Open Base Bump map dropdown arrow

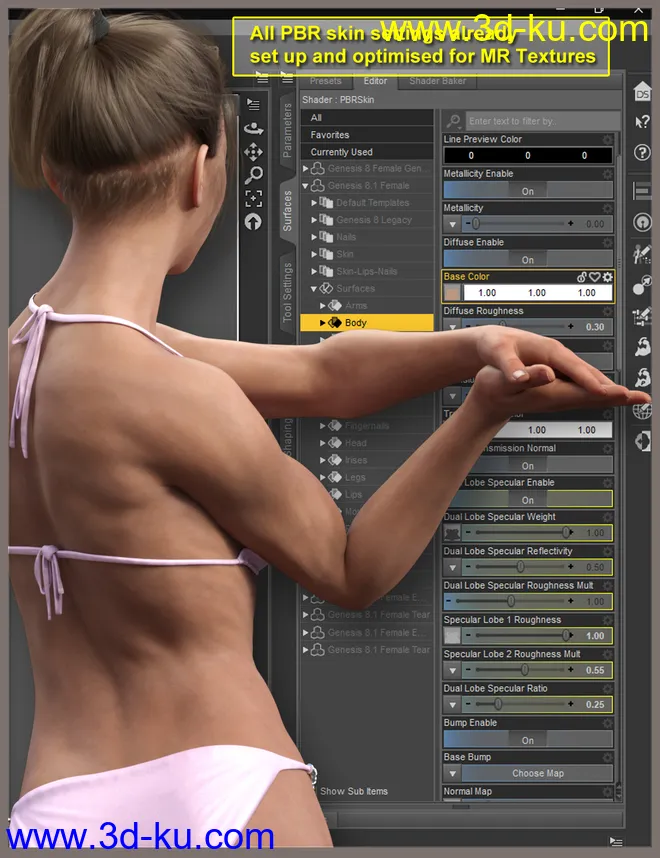(453, 773)
